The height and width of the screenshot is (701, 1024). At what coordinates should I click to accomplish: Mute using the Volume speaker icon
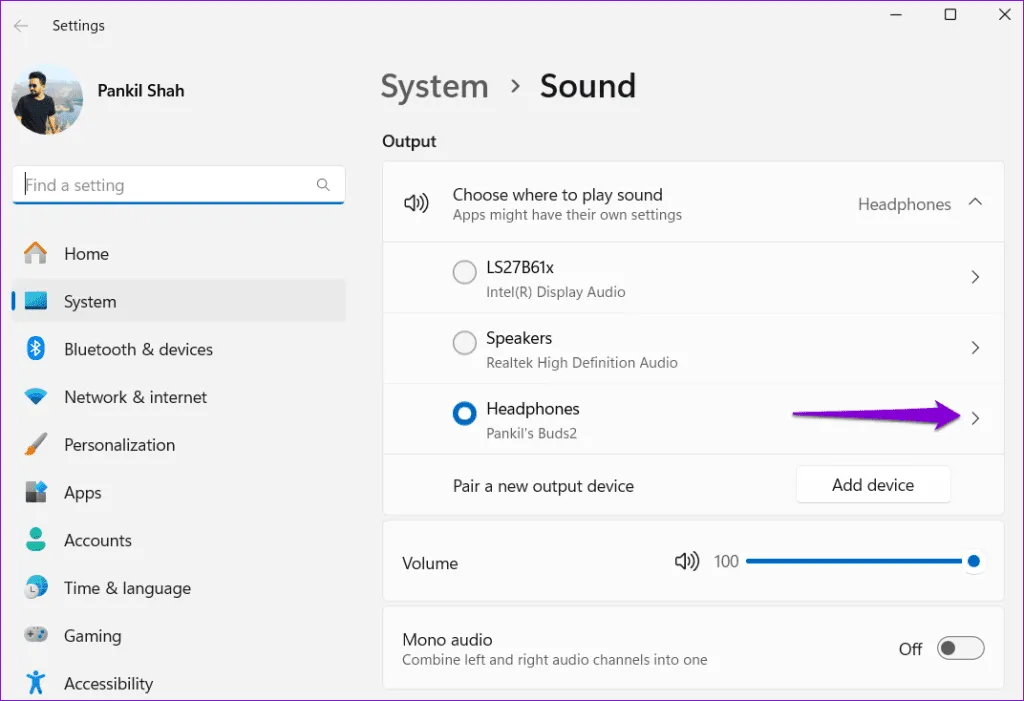coord(687,562)
